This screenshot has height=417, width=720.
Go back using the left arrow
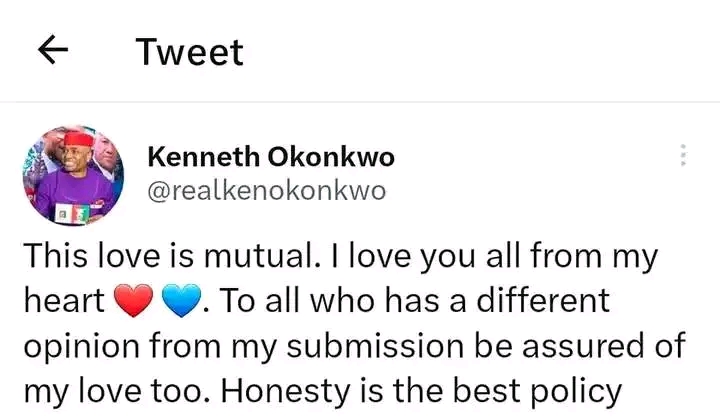tap(53, 50)
